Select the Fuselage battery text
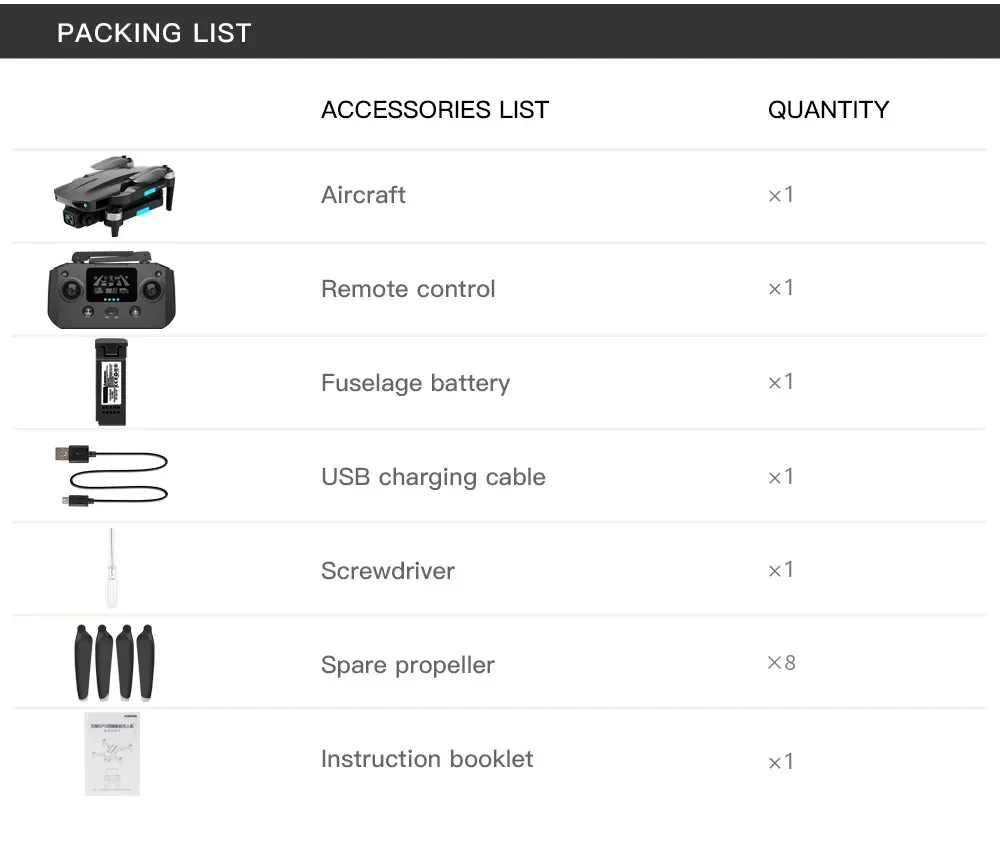 (x=415, y=383)
